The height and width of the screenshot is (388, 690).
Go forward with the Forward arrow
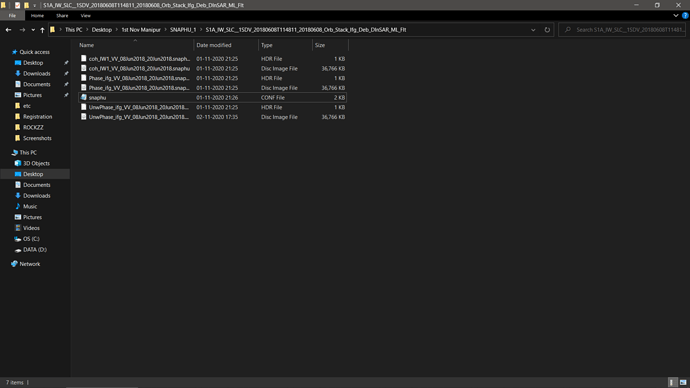pos(22,30)
